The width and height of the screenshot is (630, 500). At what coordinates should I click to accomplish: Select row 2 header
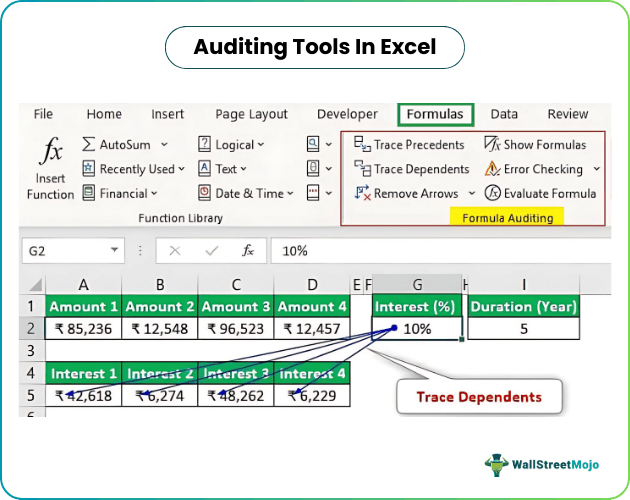[x=31, y=329]
